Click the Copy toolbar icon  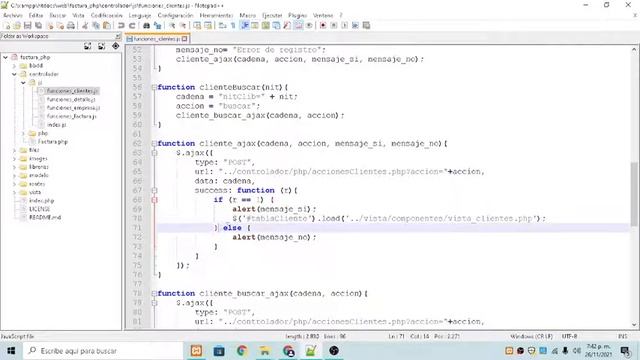tap(96, 26)
